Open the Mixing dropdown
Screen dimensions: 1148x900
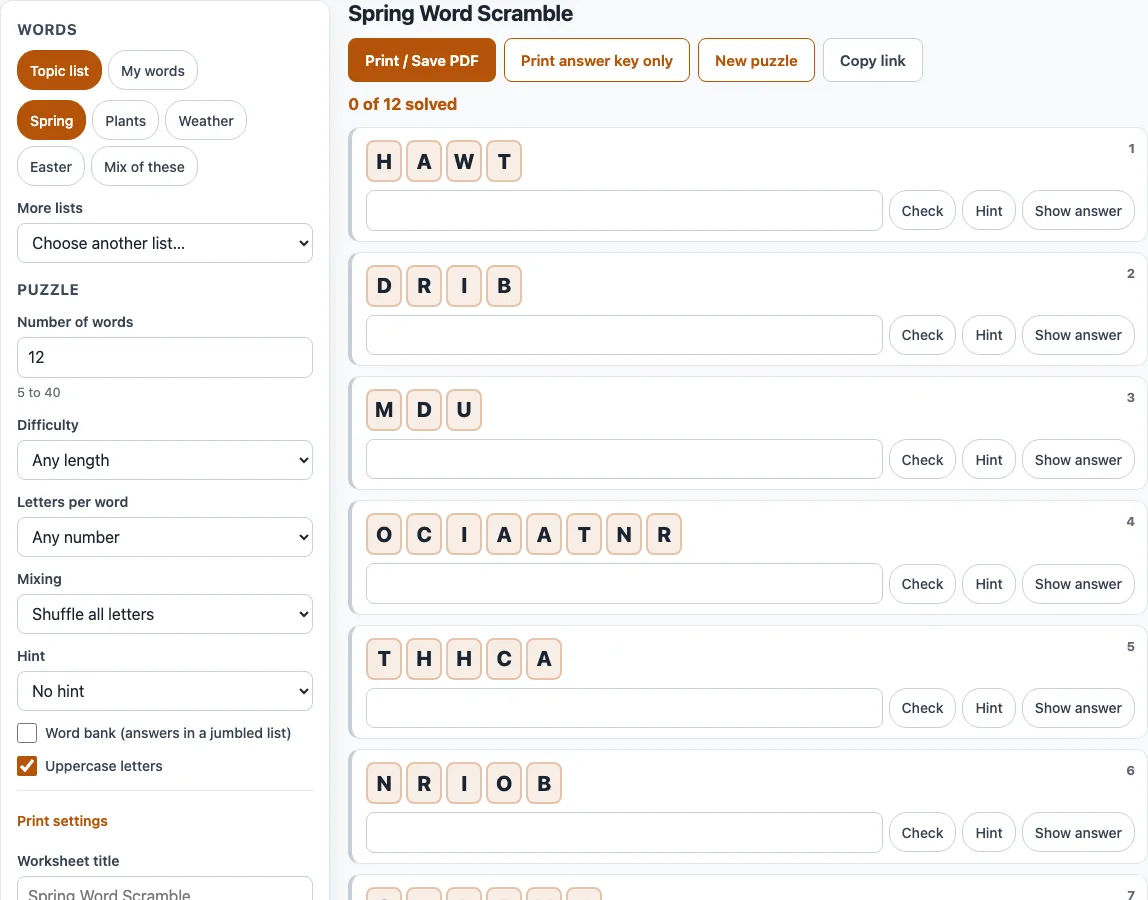pos(165,614)
